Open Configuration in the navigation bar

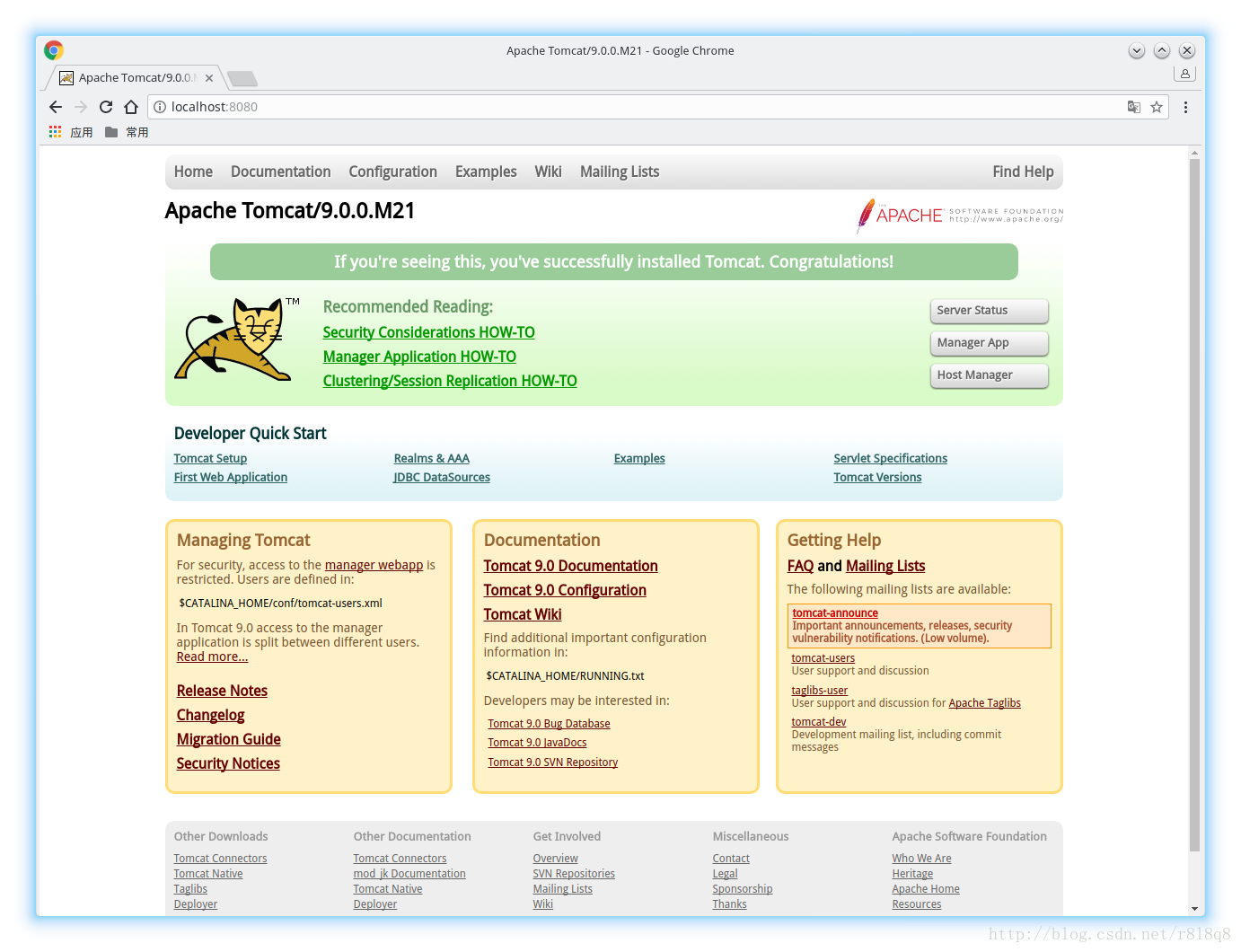[392, 172]
